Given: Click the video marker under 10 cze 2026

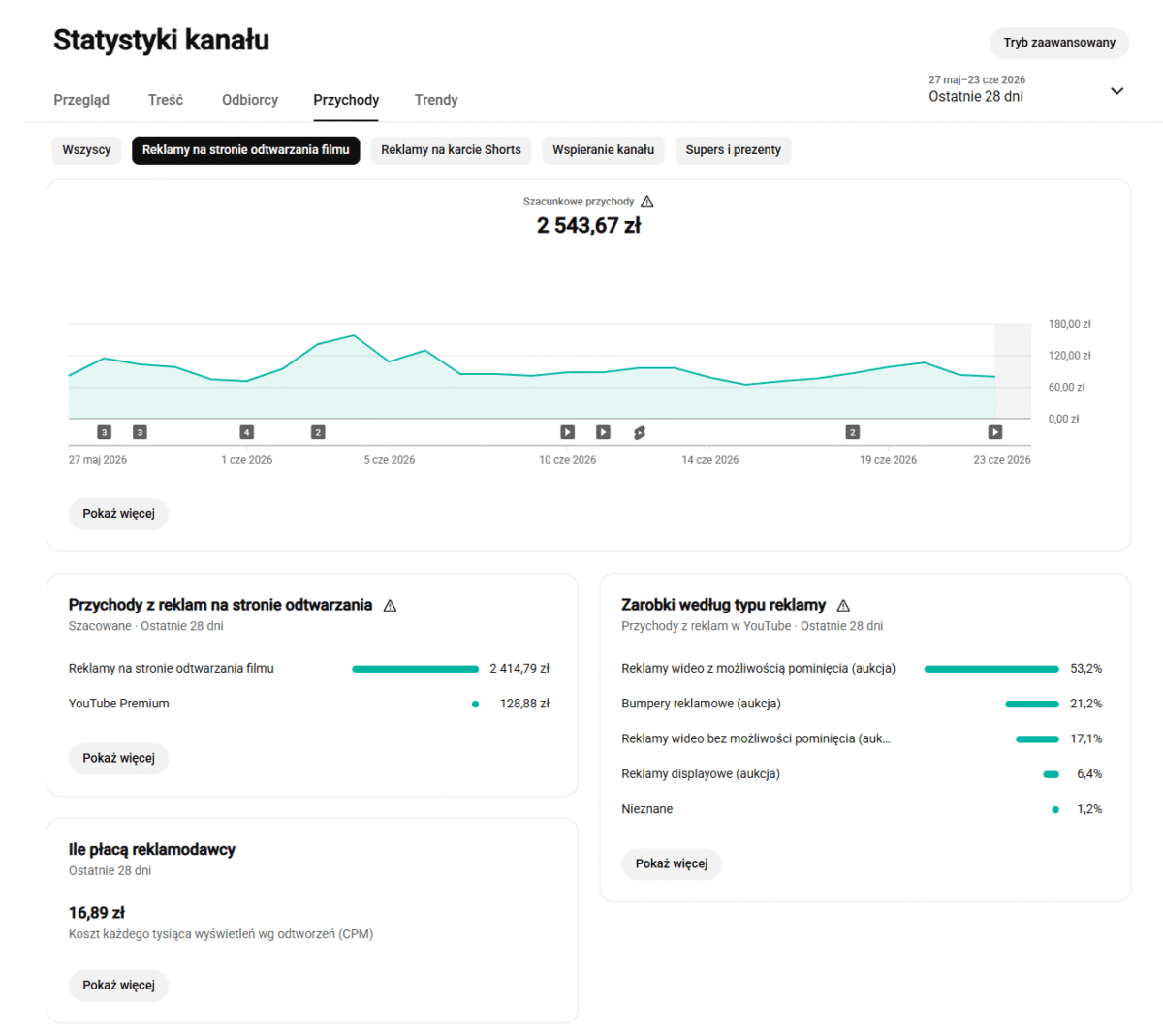Looking at the screenshot, I should (x=568, y=432).
